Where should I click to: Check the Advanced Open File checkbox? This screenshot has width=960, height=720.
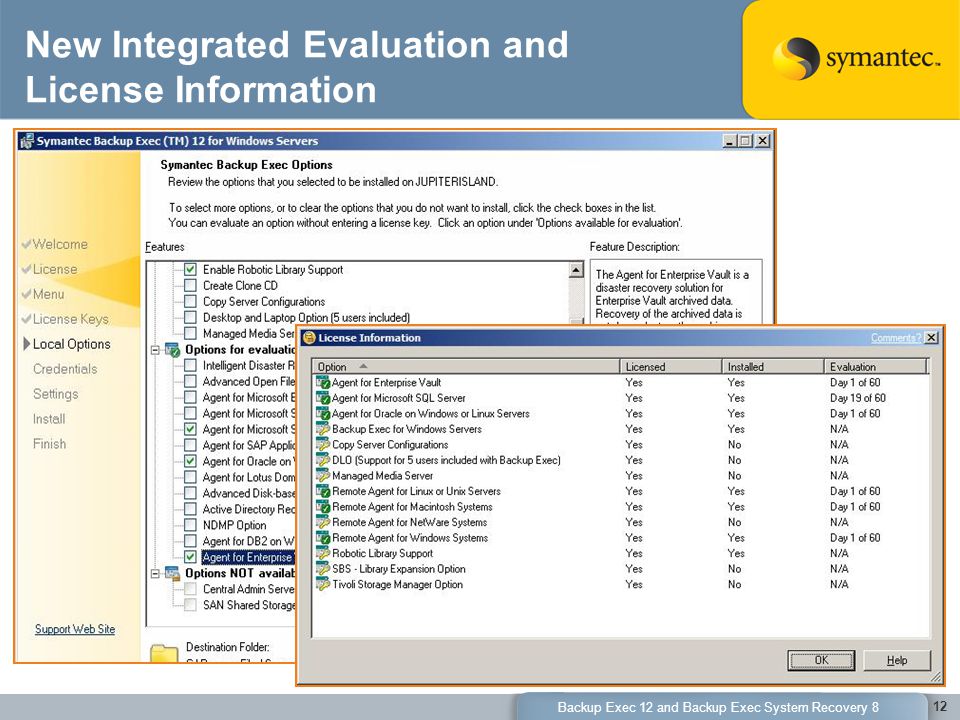tap(190, 381)
